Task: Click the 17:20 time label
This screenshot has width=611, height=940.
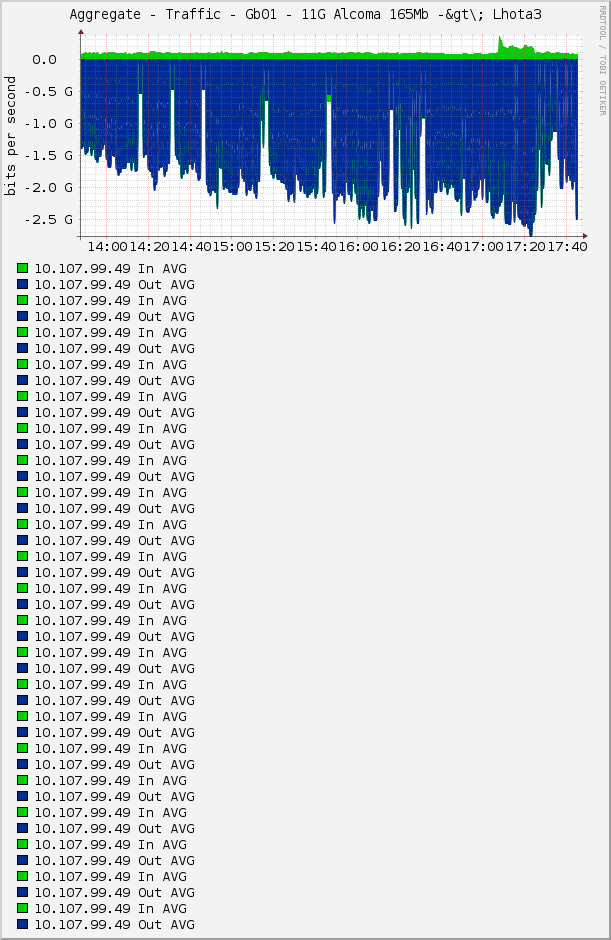Action: [x=526, y=247]
